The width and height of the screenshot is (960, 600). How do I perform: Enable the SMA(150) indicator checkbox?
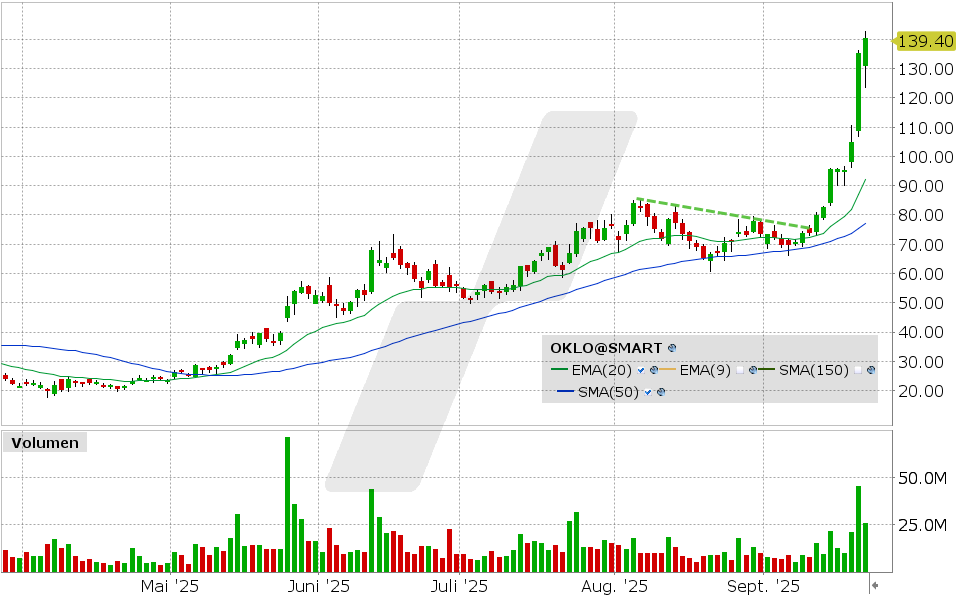pos(859,370)
